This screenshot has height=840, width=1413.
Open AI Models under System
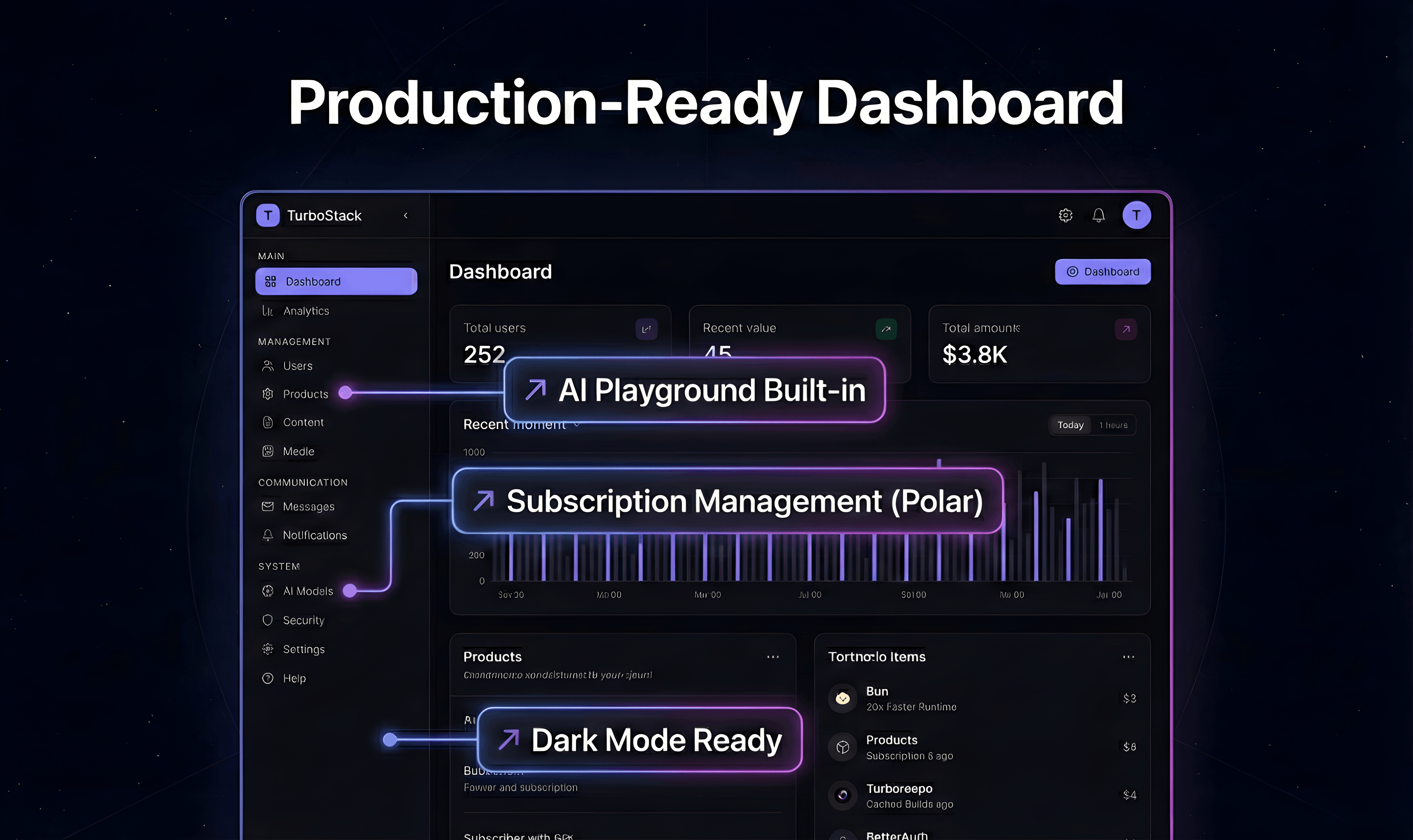coord(309,590)
